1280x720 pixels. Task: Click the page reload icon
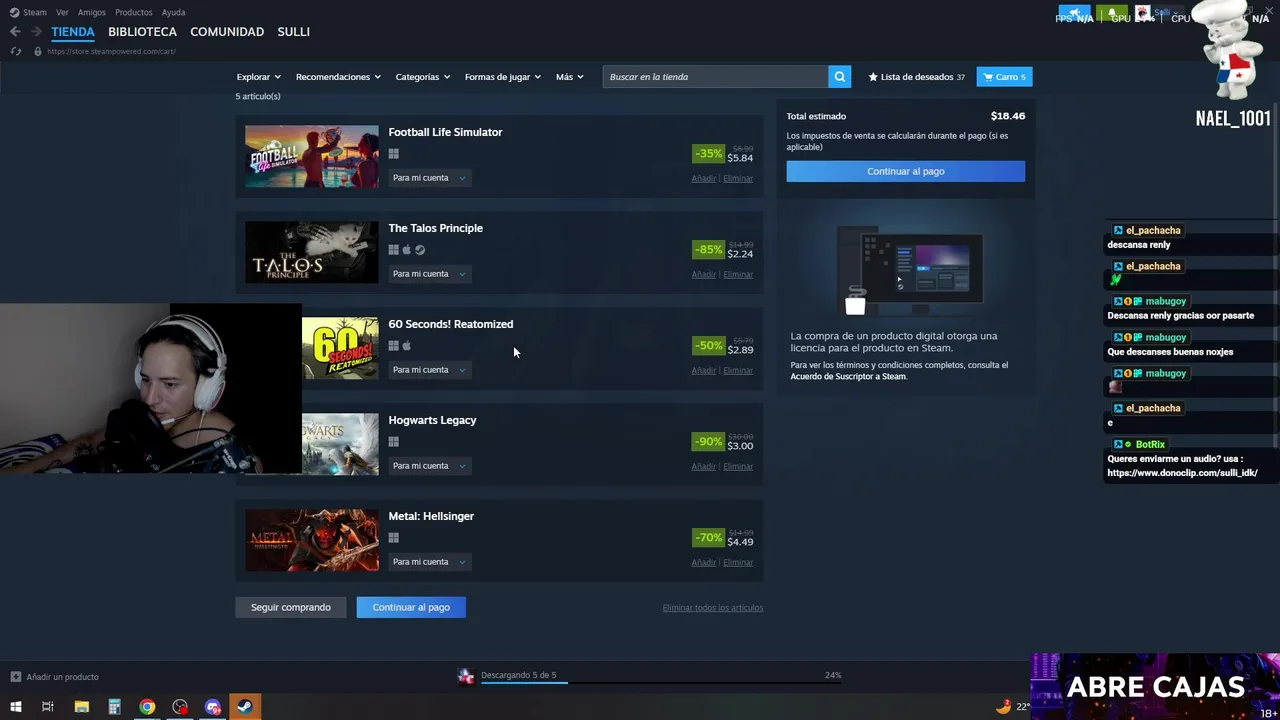16,51
